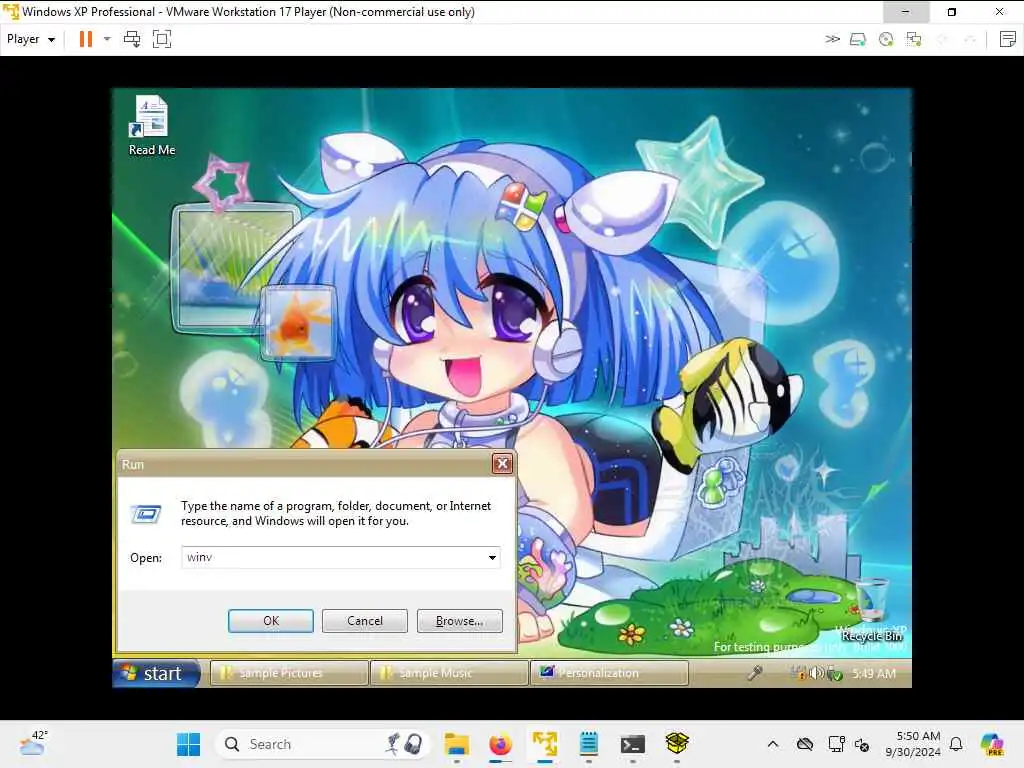Image resolution: width=1024 pixels, height=768 pixels.
Task: Open the Terminal taskbar icon
Action: [x=633, y=744]
